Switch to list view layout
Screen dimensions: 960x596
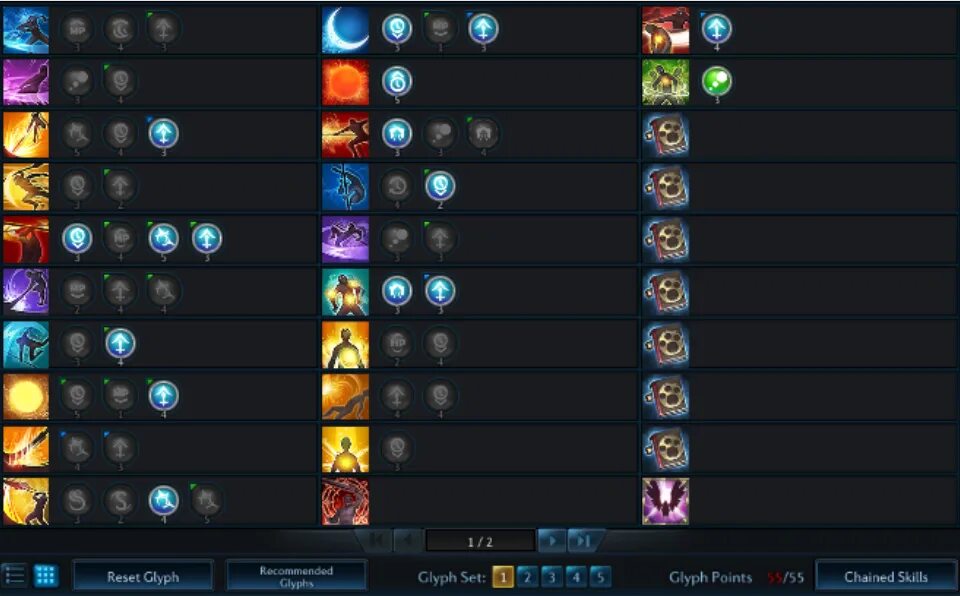[x=15, y=576]
